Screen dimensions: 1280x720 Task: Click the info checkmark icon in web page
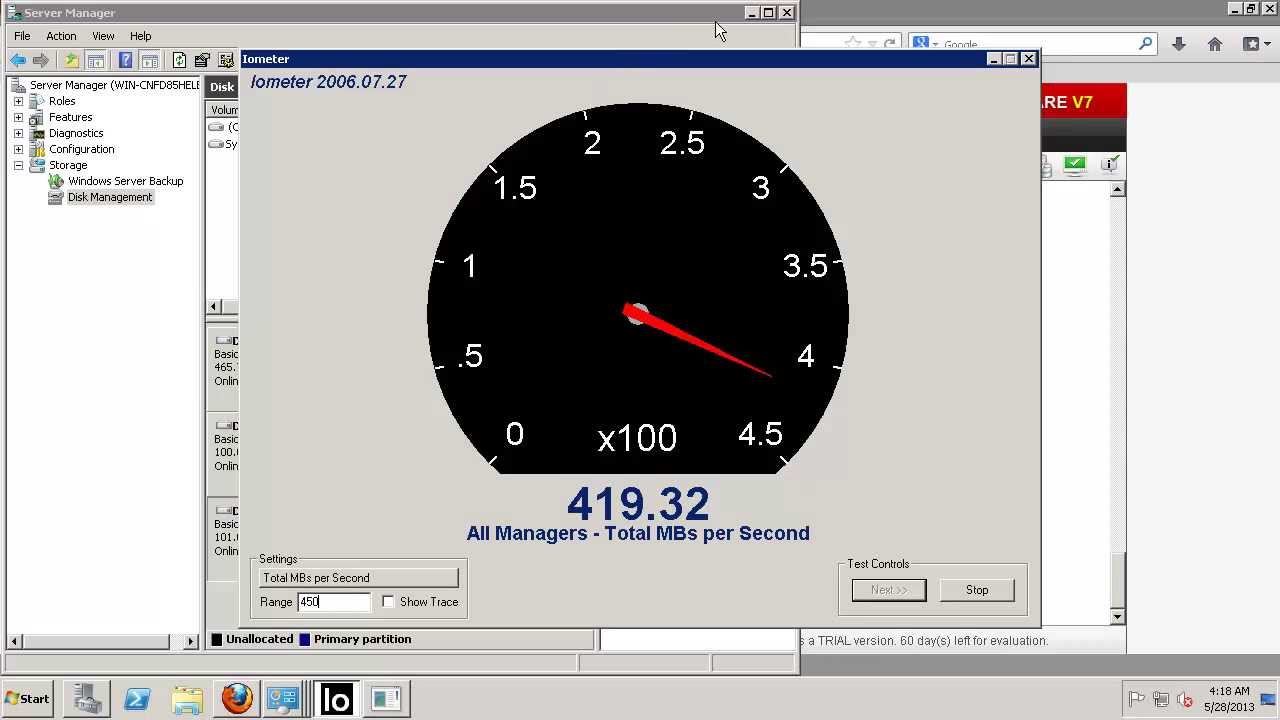1110,165
